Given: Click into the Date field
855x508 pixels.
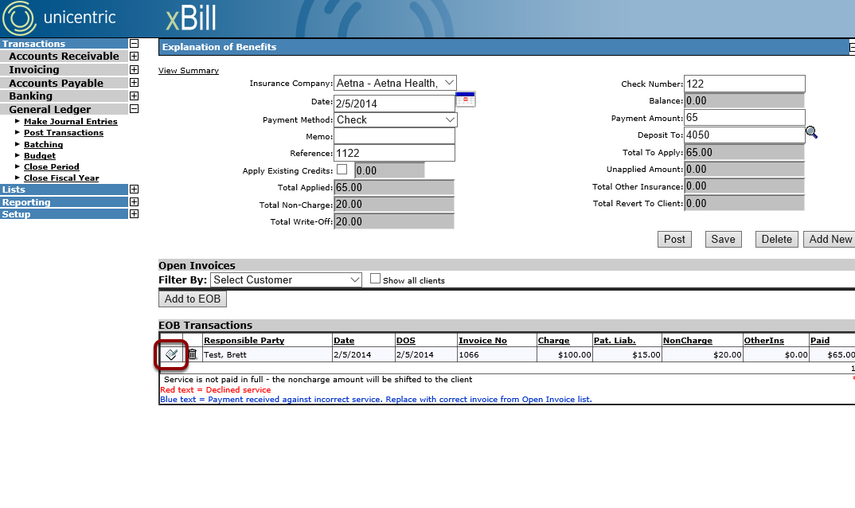Looking at the screenshot, I should 394,103.
